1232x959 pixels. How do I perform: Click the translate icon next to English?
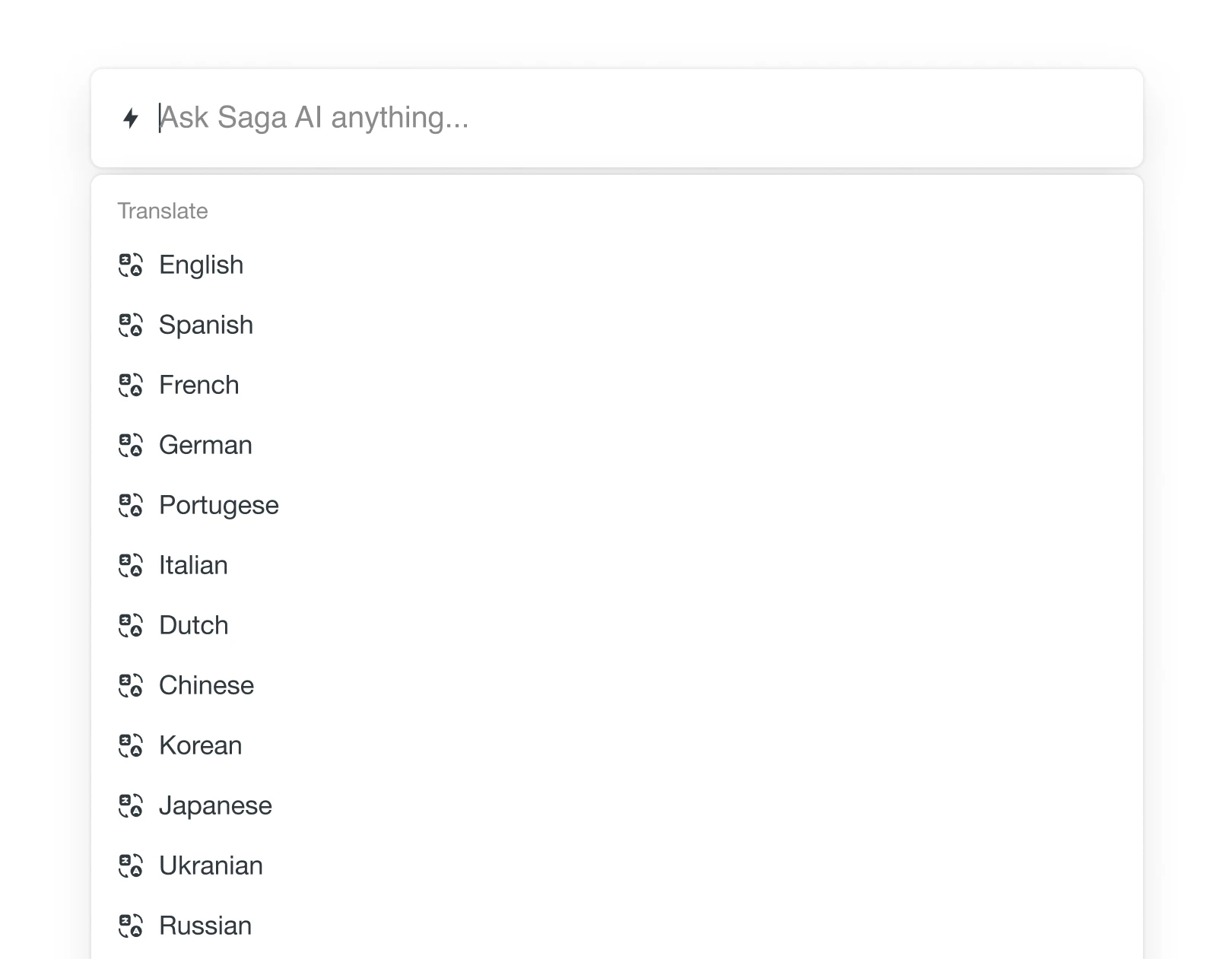pyautogui.click(x=131, y=265)
